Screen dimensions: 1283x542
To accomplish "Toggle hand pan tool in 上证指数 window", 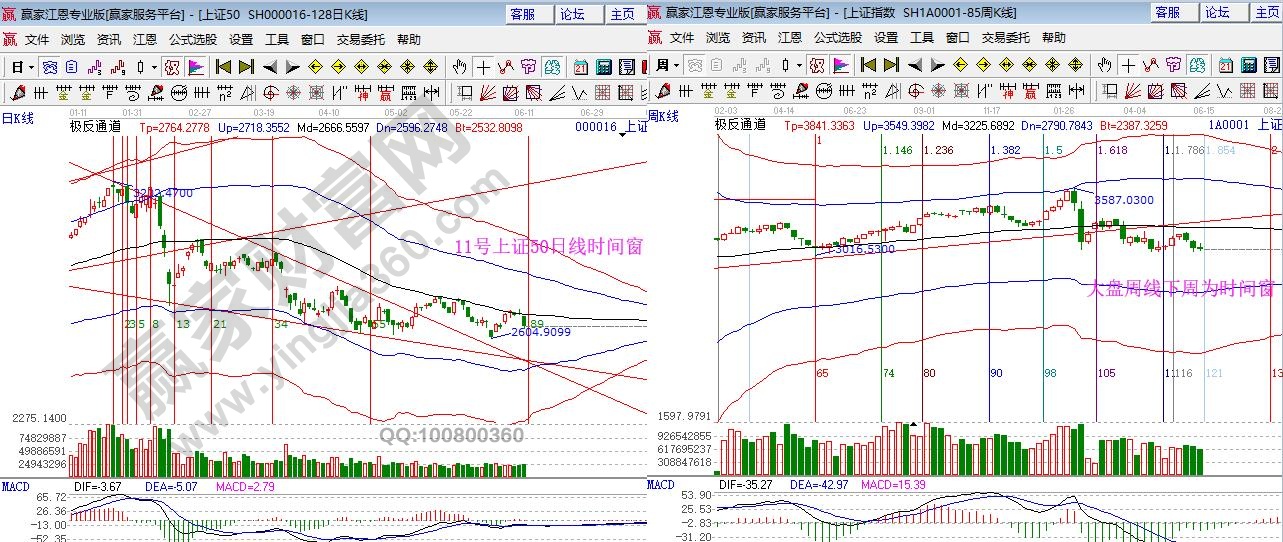I will coord(1104,67).
